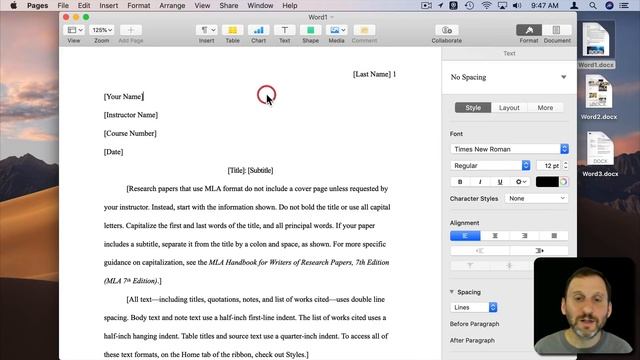Open the Notification Center icon
Viewport: 640px width, 360px height.
coord(624,6)
